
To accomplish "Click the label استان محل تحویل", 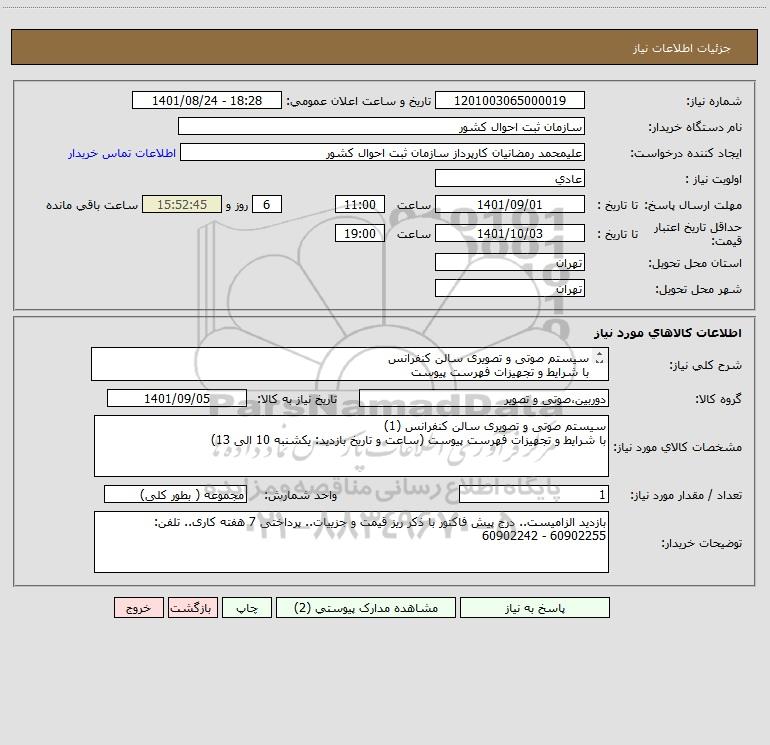I will pos(695,264).
